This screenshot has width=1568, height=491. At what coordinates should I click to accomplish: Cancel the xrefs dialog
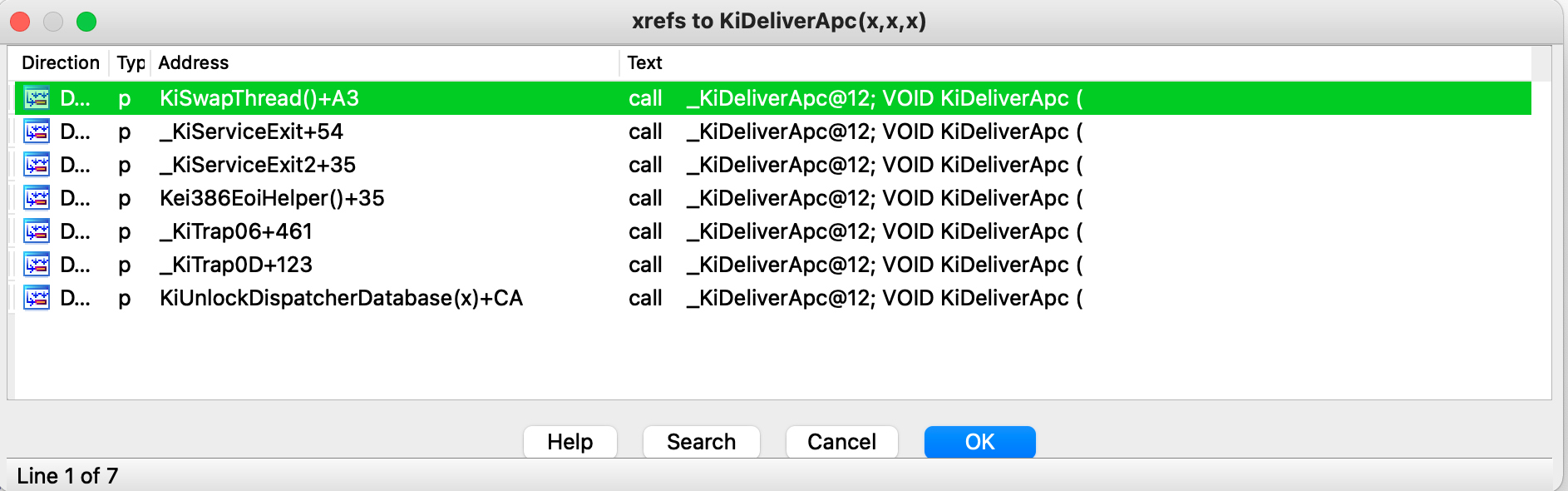point(841,442)
